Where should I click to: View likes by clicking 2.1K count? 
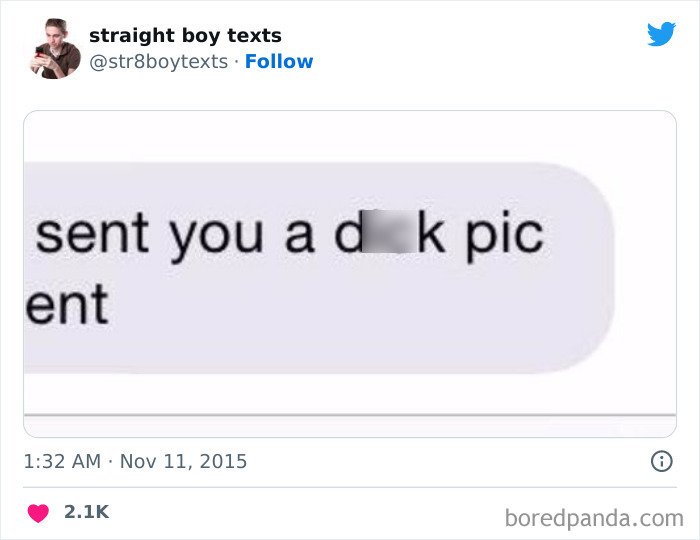point(87,512)
